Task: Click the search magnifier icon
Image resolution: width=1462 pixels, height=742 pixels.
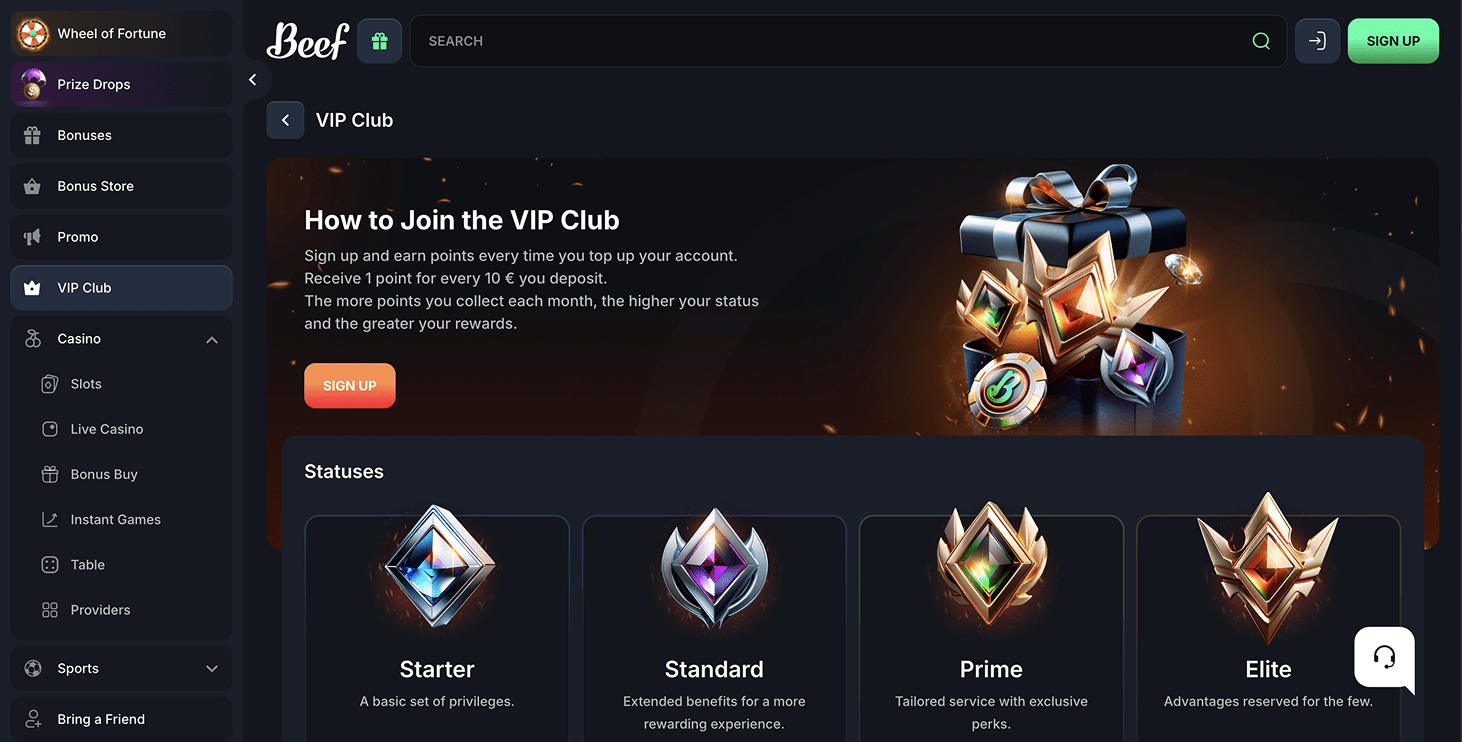Action: [1261, 41]
